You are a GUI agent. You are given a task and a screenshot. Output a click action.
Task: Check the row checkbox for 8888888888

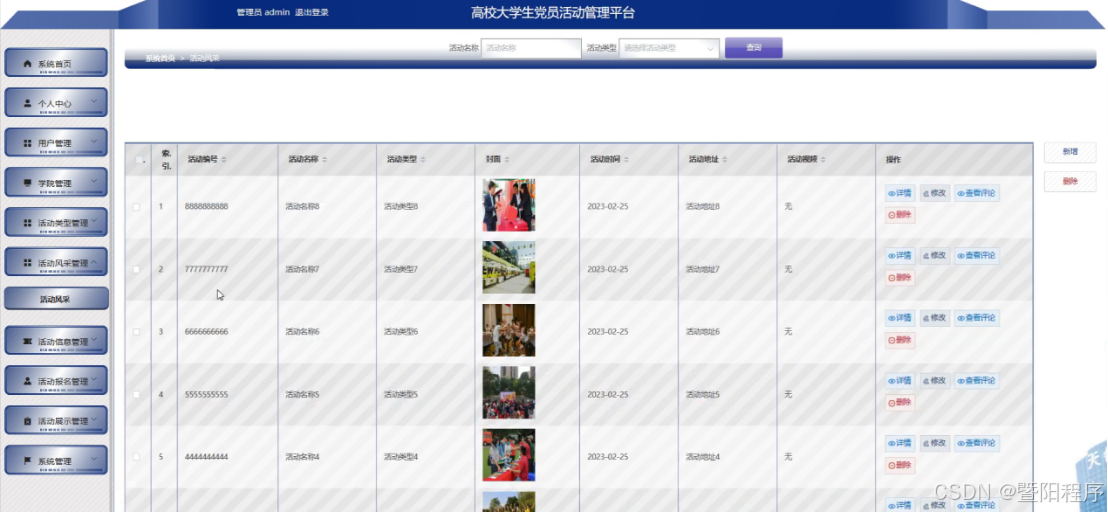pos(136,207)
